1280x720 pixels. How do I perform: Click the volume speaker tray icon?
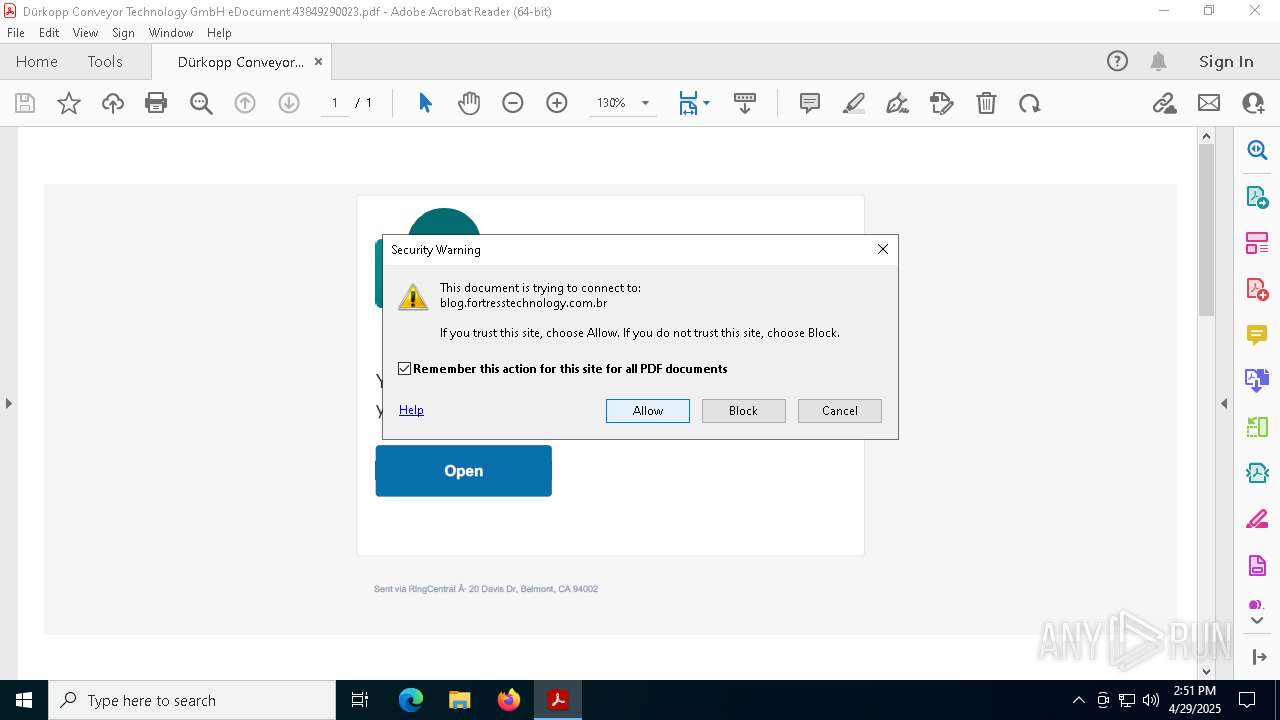coord(1150,700)
